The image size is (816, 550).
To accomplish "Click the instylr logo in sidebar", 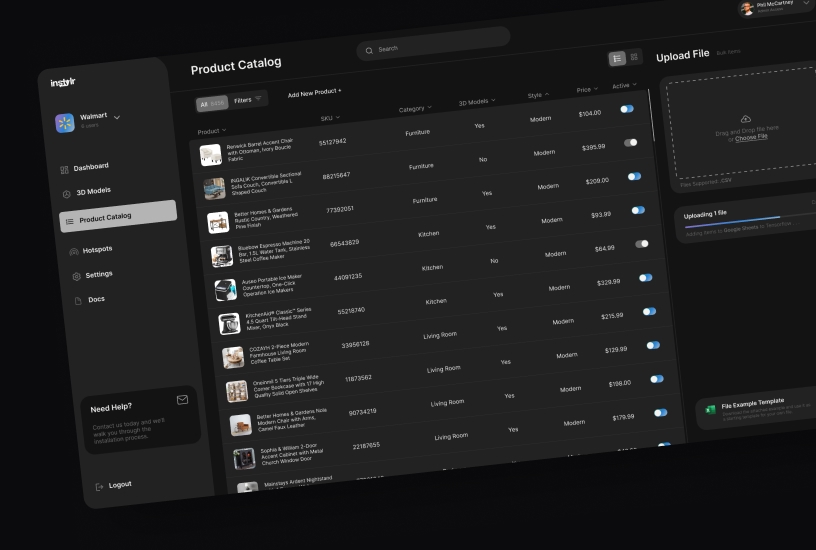I will pos(63,82).
